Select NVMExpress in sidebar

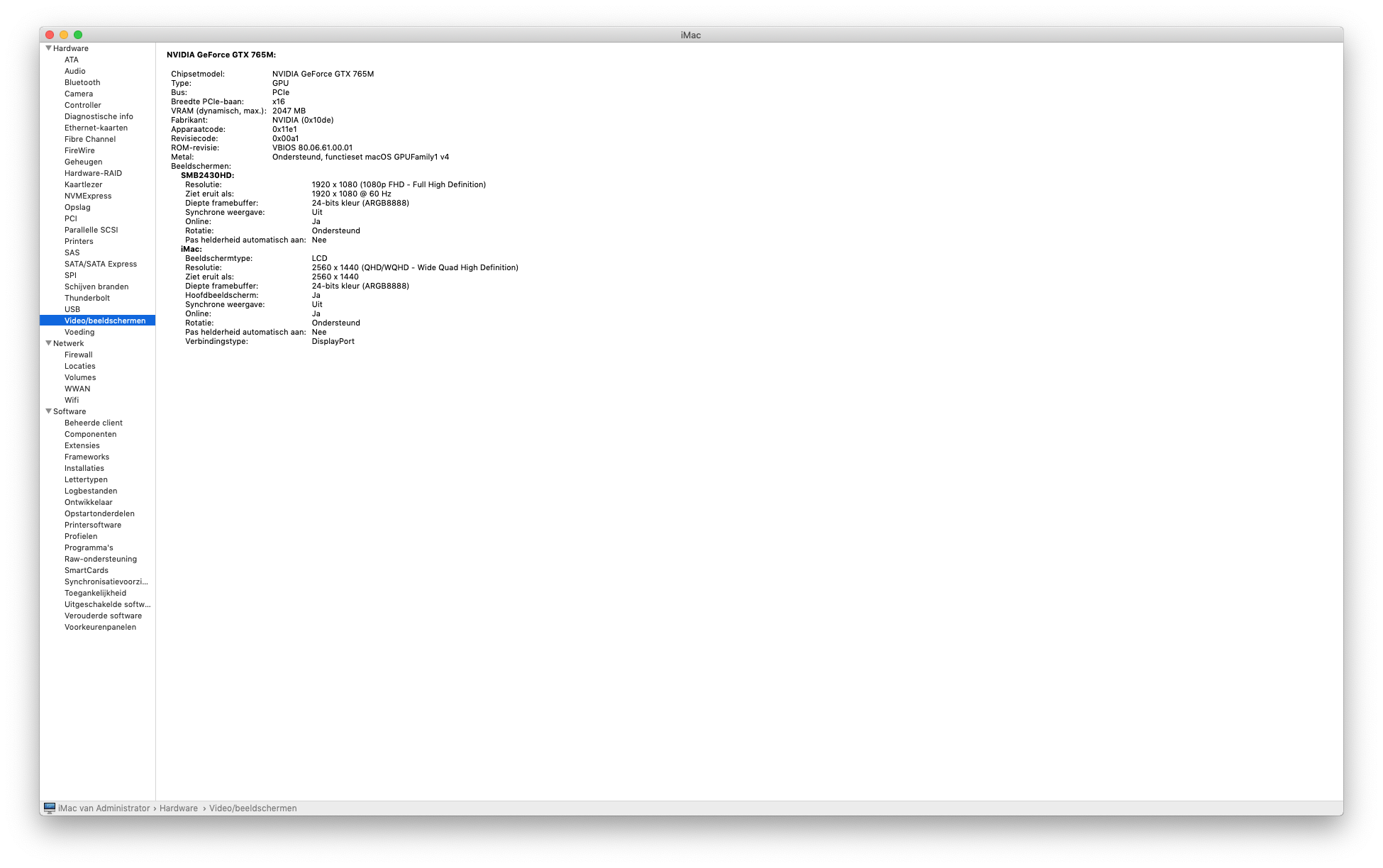(x=88, y=196)
